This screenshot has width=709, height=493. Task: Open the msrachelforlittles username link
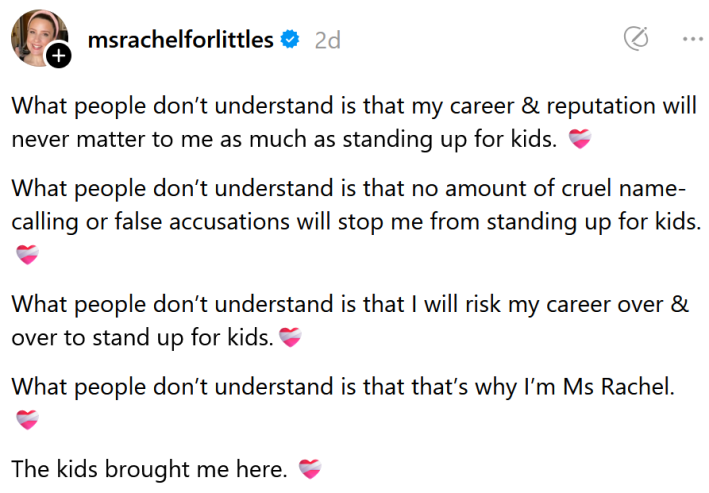(x=181, y=40)
